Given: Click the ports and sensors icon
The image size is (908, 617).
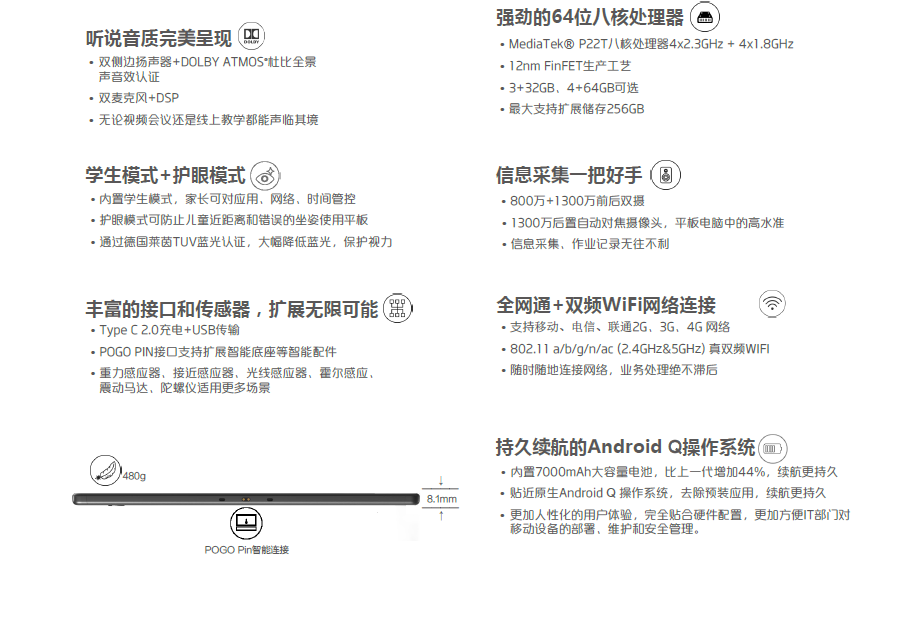Looking at the screenshot, I should point(397,308).
